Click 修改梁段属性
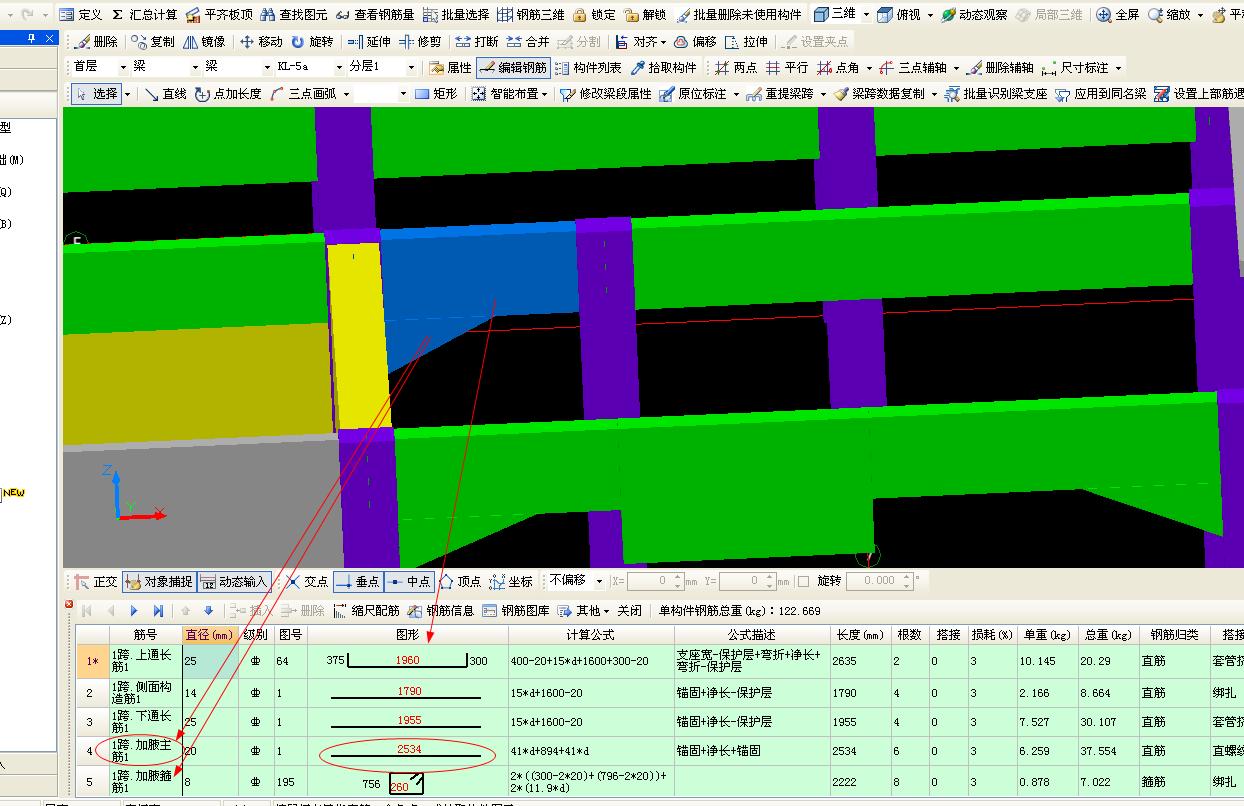Viewport: 1244px width, 806px height. (606, 93)
